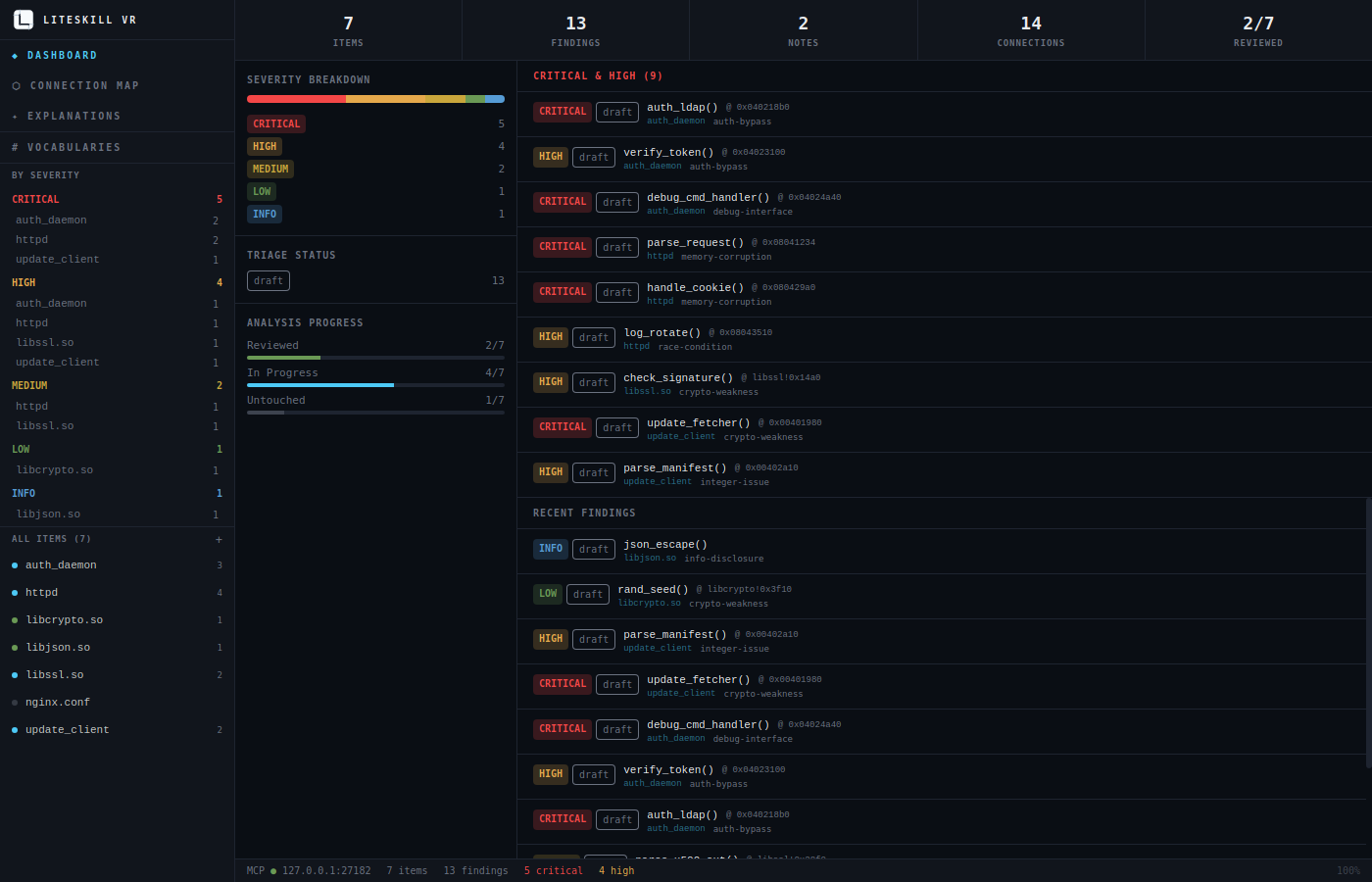The image size is (1372, 882).
Task: Select libcrypto.so under LOW severity group
Action: pos(117,470)
